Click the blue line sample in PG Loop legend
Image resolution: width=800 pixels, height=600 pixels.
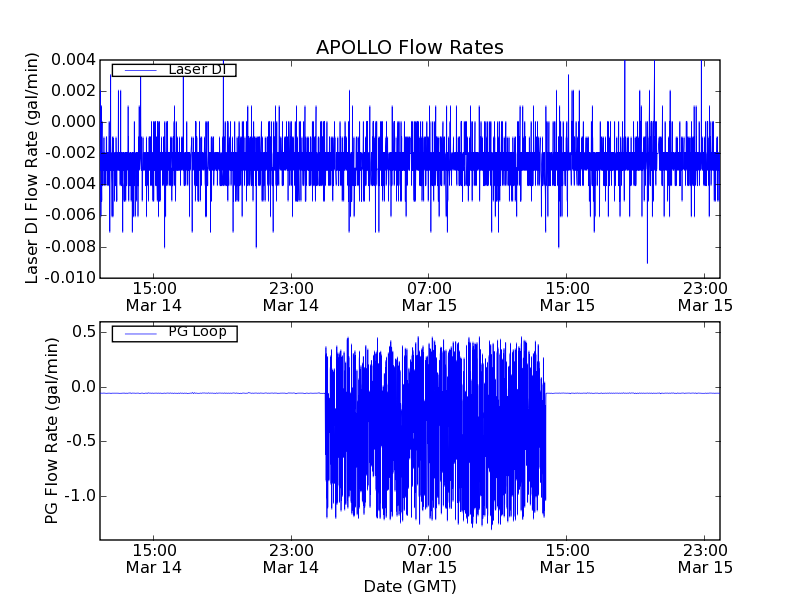pos(138,332)
